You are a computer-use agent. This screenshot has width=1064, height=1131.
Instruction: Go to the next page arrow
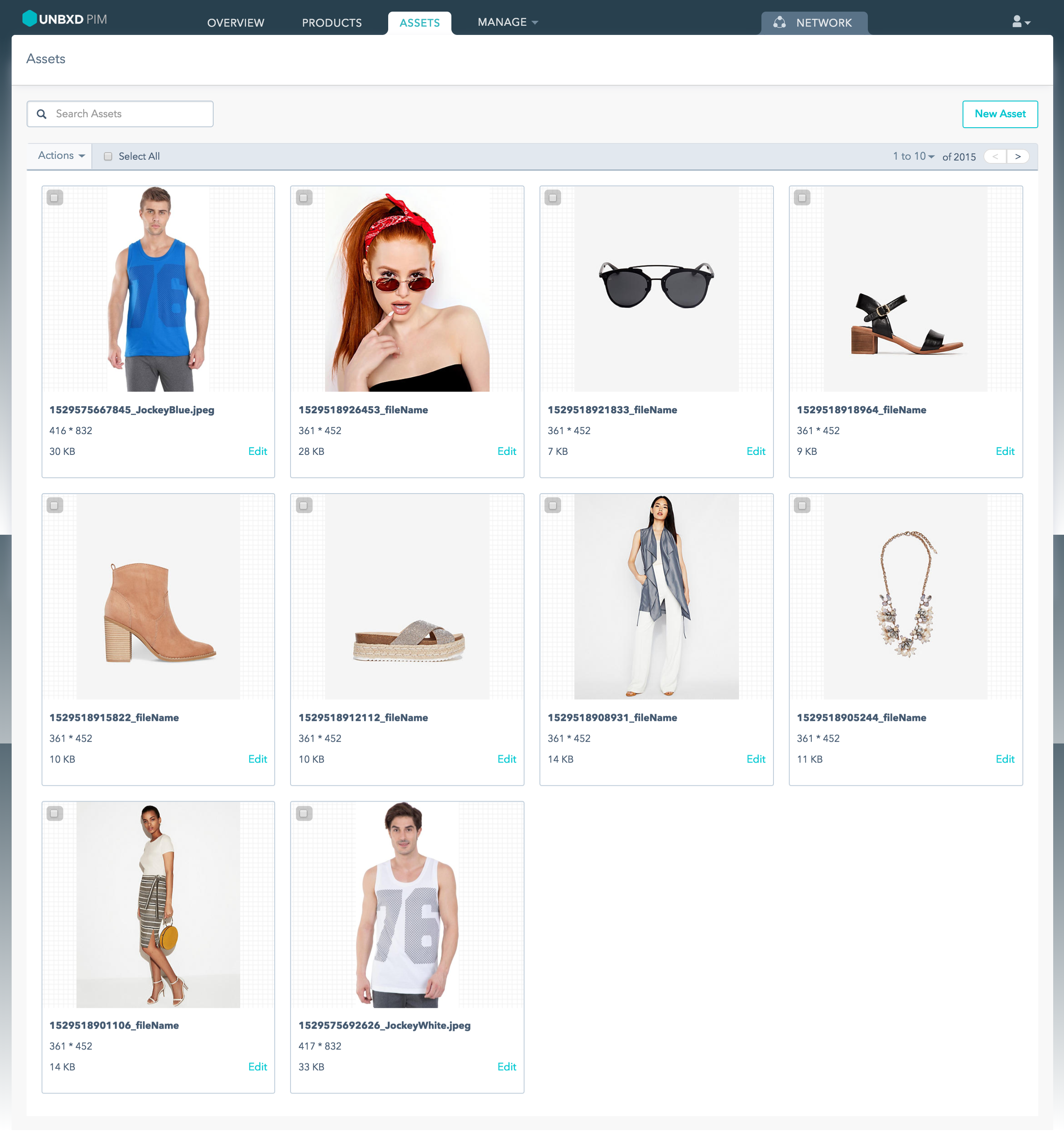coord(1018,156)
